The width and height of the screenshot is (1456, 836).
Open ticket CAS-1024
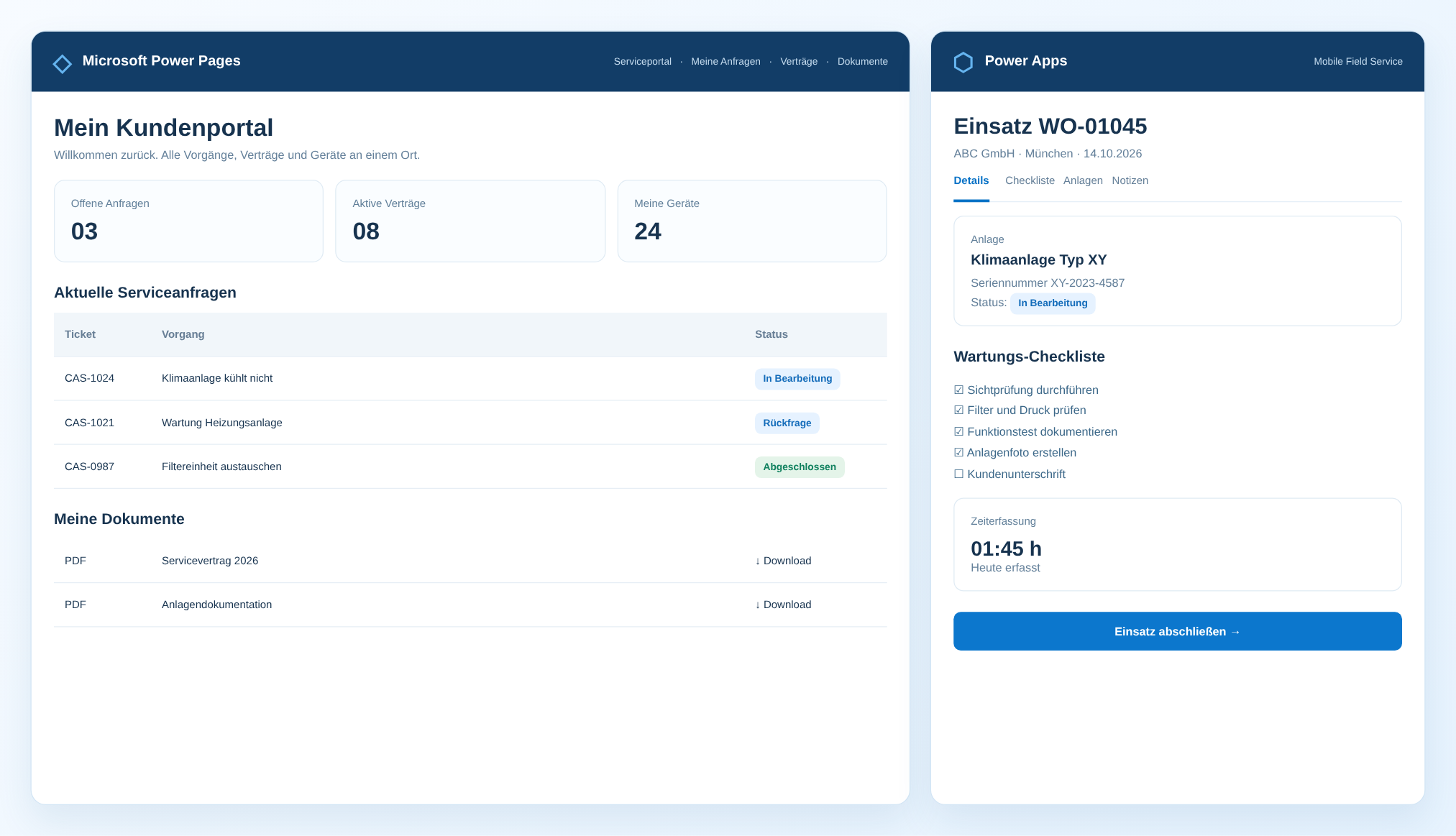tap(89, 378)
